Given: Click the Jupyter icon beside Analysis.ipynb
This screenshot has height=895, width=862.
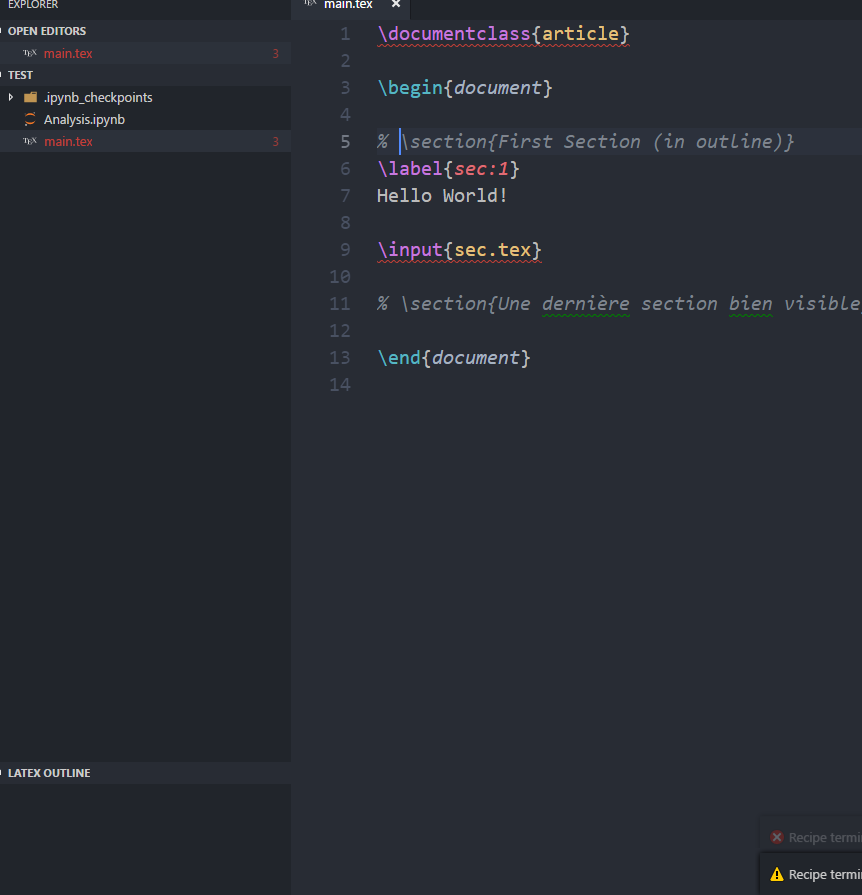Looking at the screenshot, I should [30, 119].
